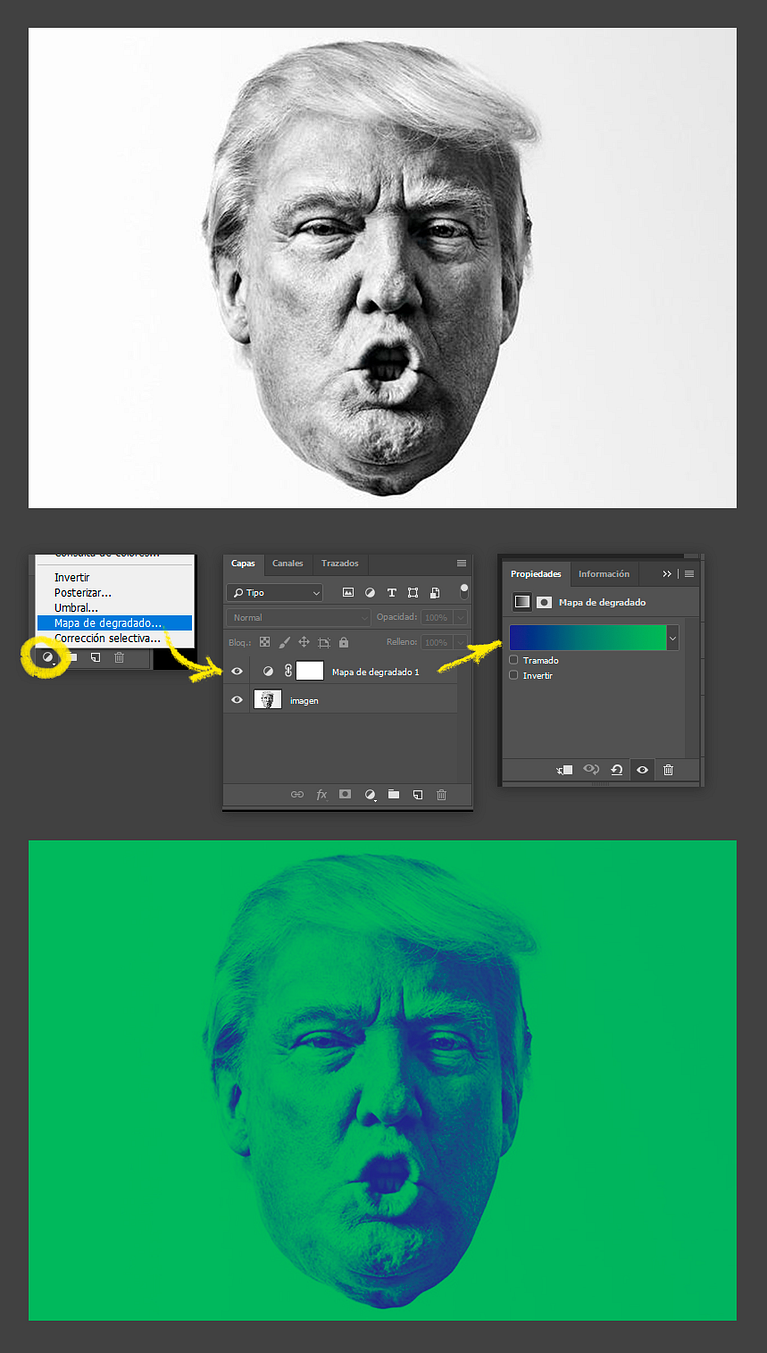Open the Tipo filter dropdown
The height and width of the screenshot is (1353, 767).
pyautogui.click(x=275, y=592)
